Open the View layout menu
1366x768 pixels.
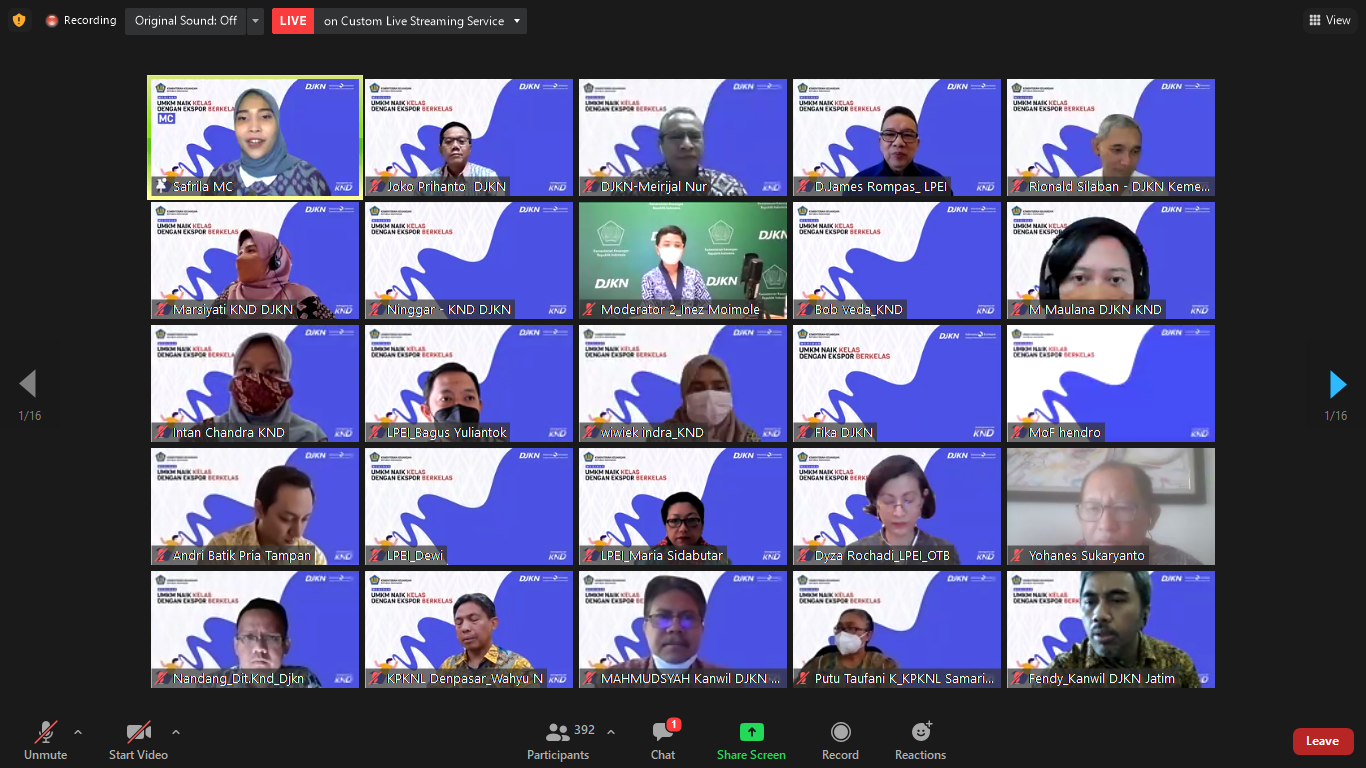coord(1329,20)
